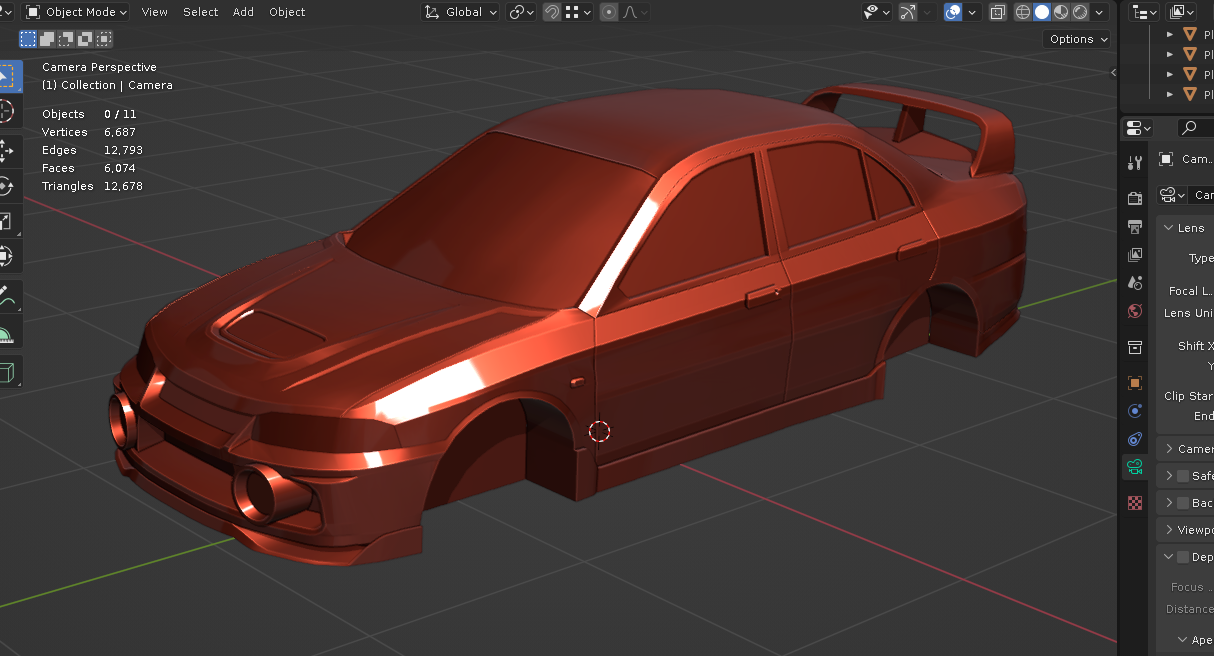Open the object visibility and selectability dropdown
The height and width of the screenshot is (656, 1214).
877,12
